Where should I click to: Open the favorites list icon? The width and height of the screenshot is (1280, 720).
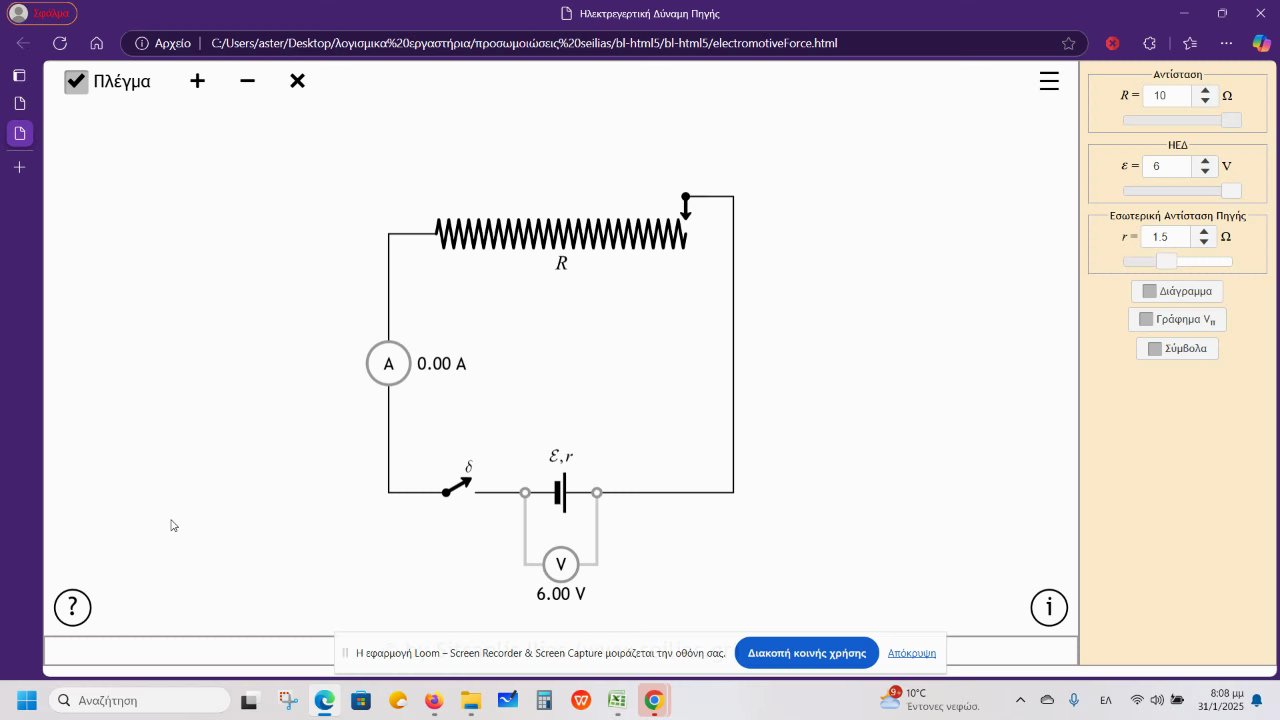(1190, 43)
